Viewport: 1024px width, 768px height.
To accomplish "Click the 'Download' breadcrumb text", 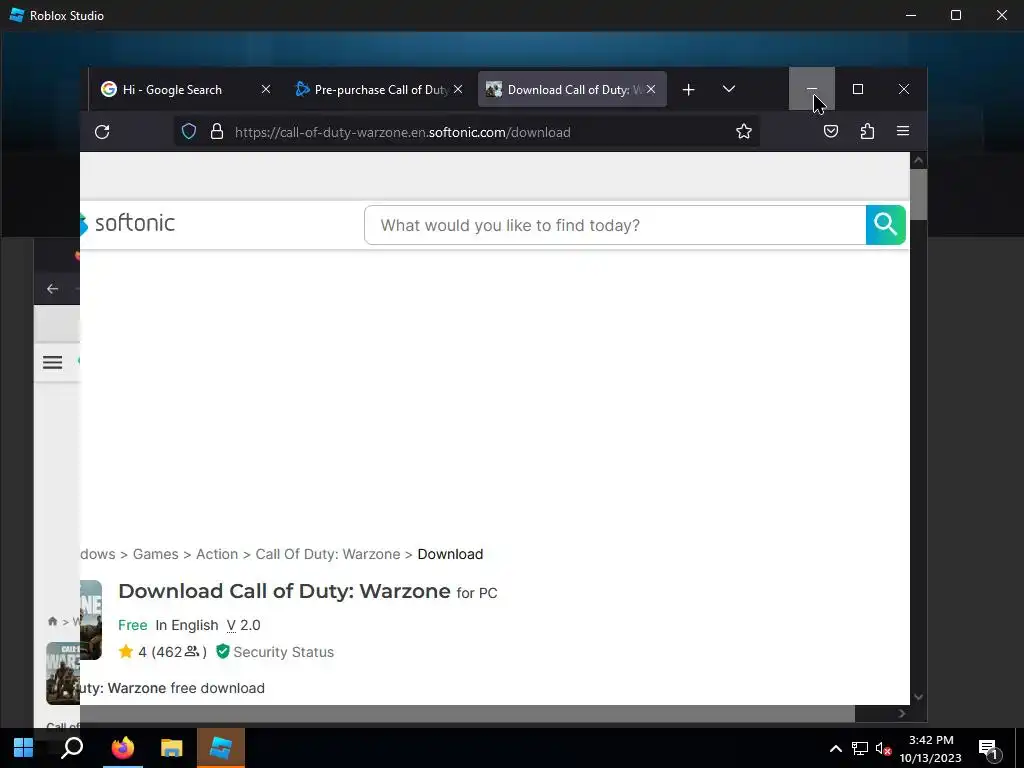I will point(450,554).
